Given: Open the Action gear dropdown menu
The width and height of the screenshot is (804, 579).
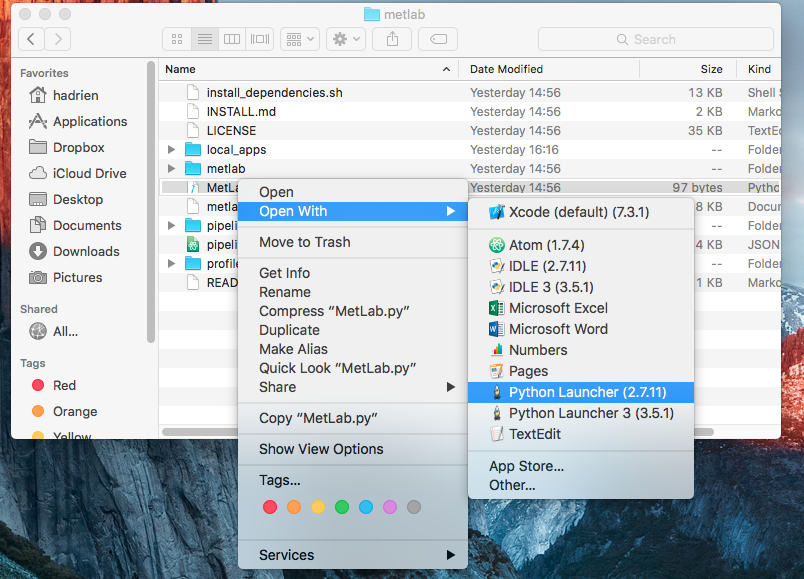Looking at the screenshot, I should click(346, 39).
